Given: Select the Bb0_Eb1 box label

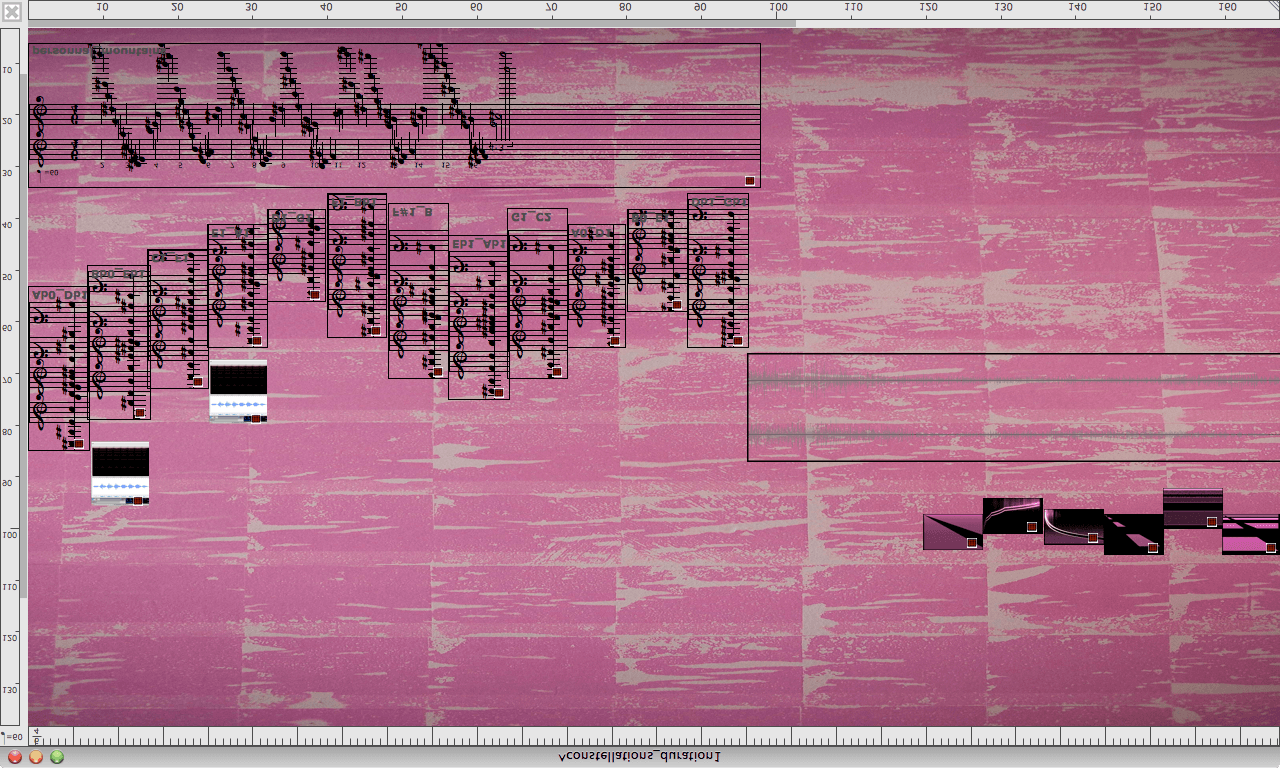Looking at the screenshot, I should coord(119,274).
